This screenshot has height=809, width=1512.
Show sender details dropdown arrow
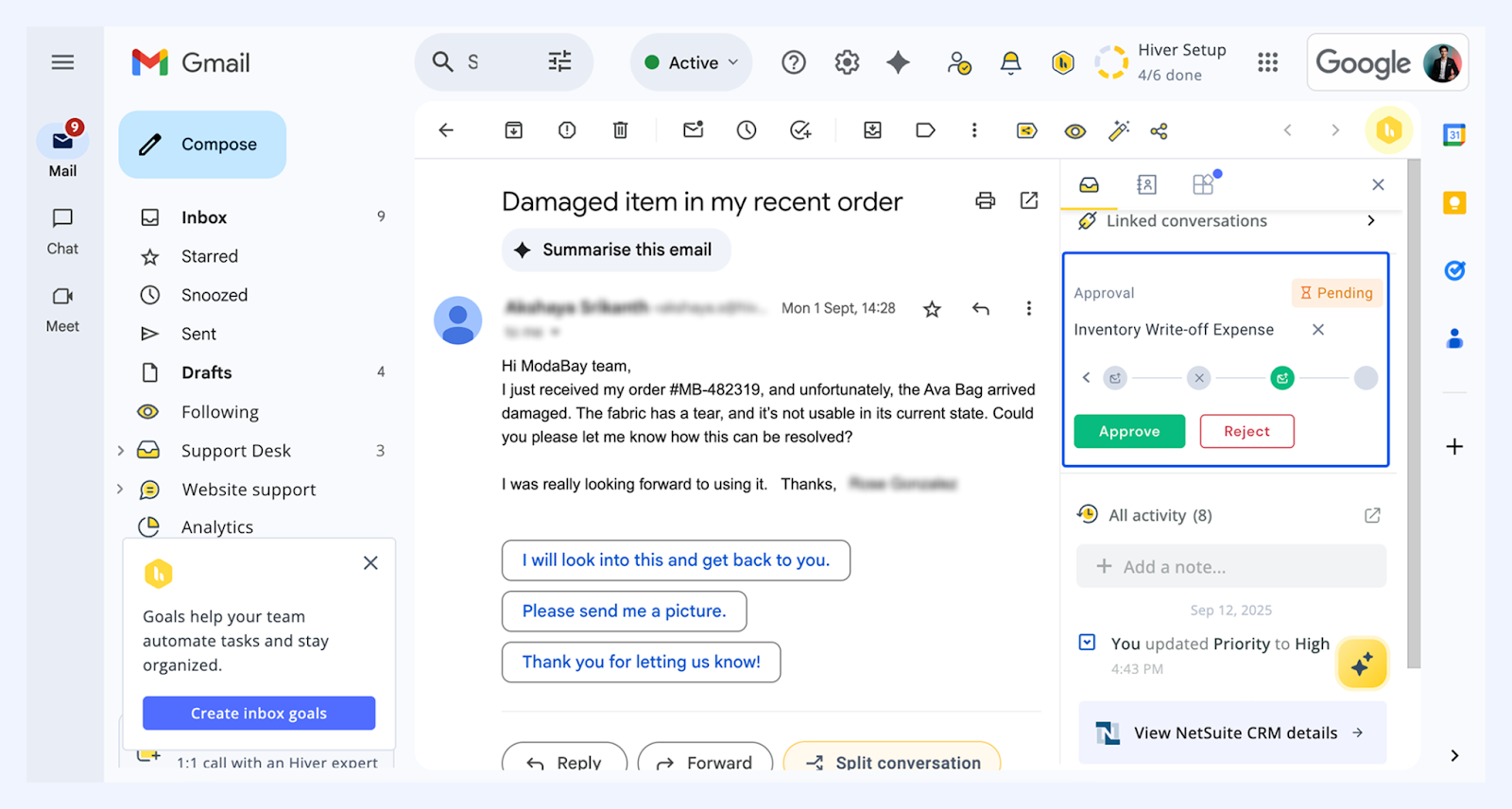pos(555,333)
